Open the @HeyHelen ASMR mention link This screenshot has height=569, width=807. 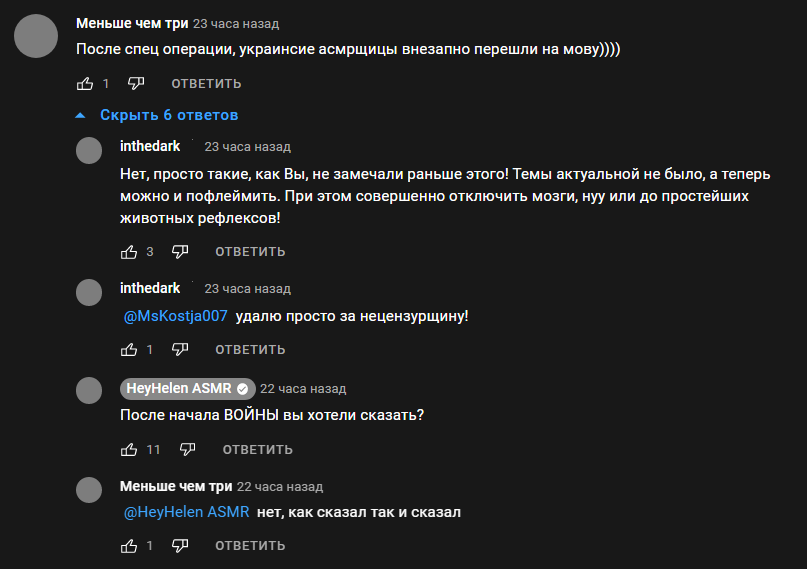(x=186, y=512)
